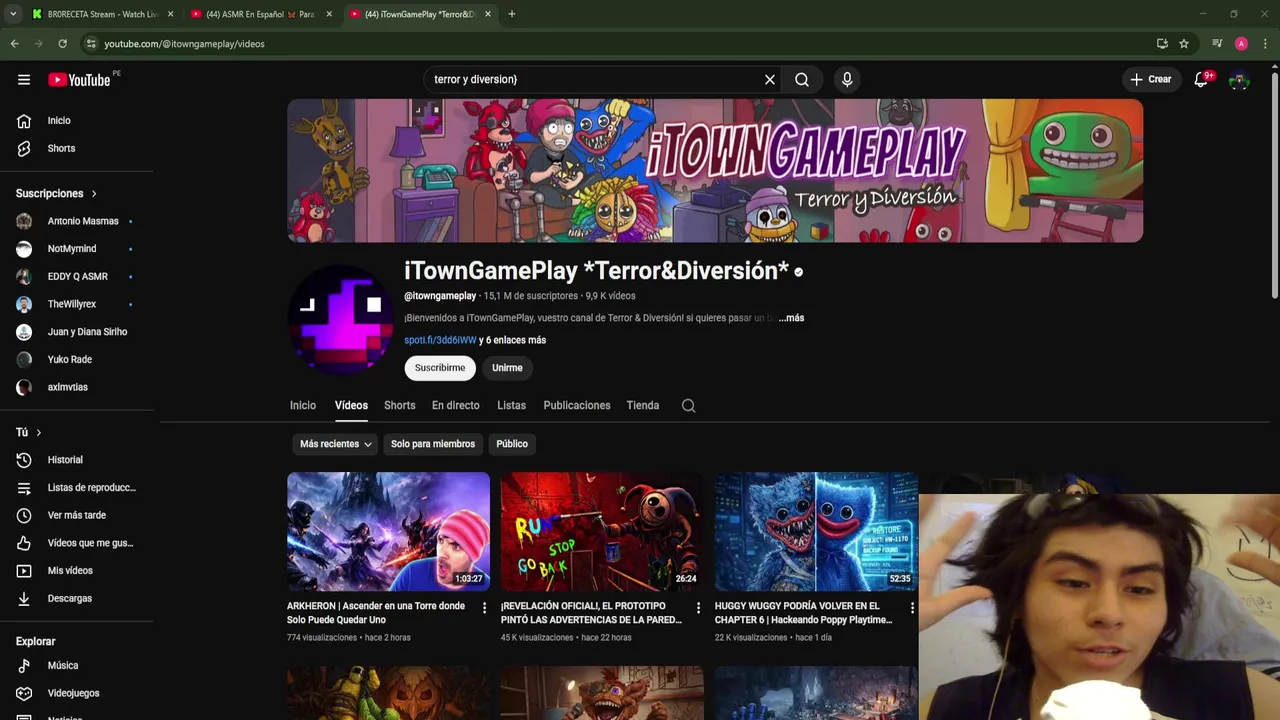This screenshot has width=1280, height=720.
Task: Click the Unirme button
Action: (507, 368)
